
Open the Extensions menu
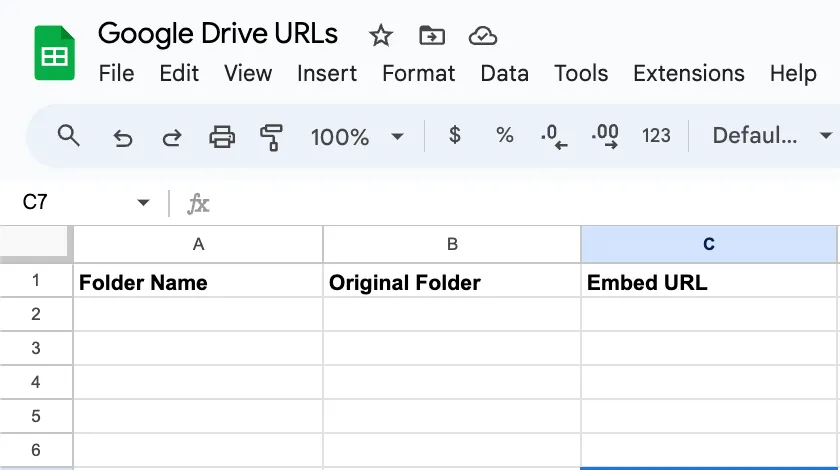pyautogui.click(x=688, y=73)
